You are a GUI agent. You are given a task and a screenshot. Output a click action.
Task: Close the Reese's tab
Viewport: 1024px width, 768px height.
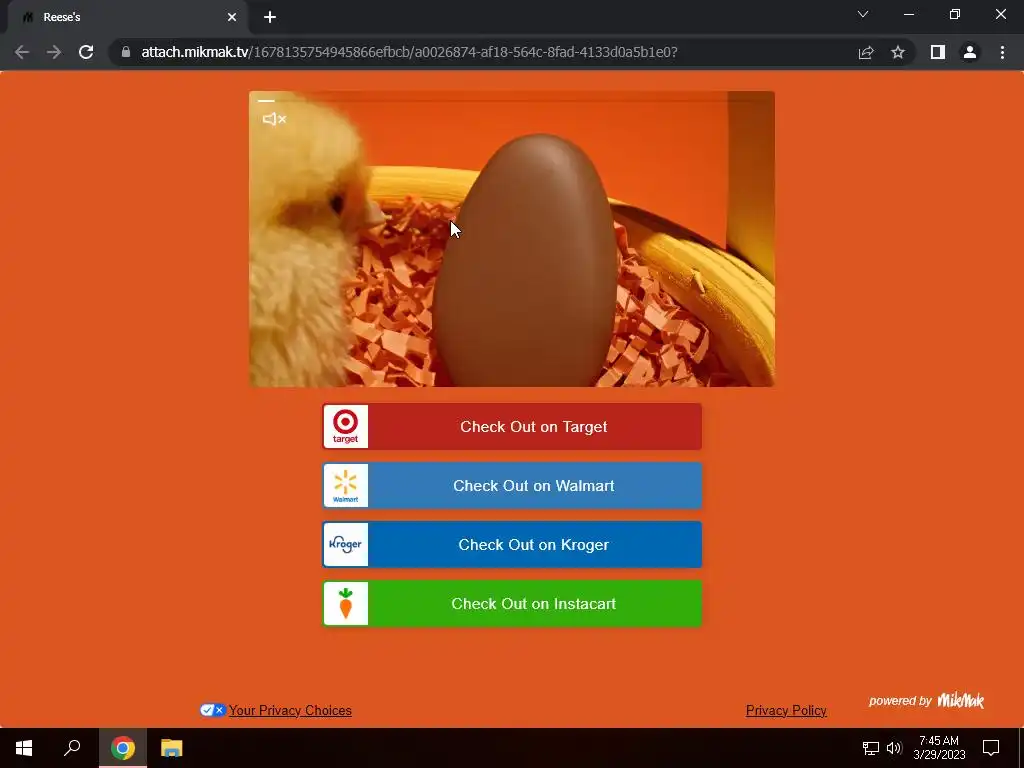(x=232, y=18)
